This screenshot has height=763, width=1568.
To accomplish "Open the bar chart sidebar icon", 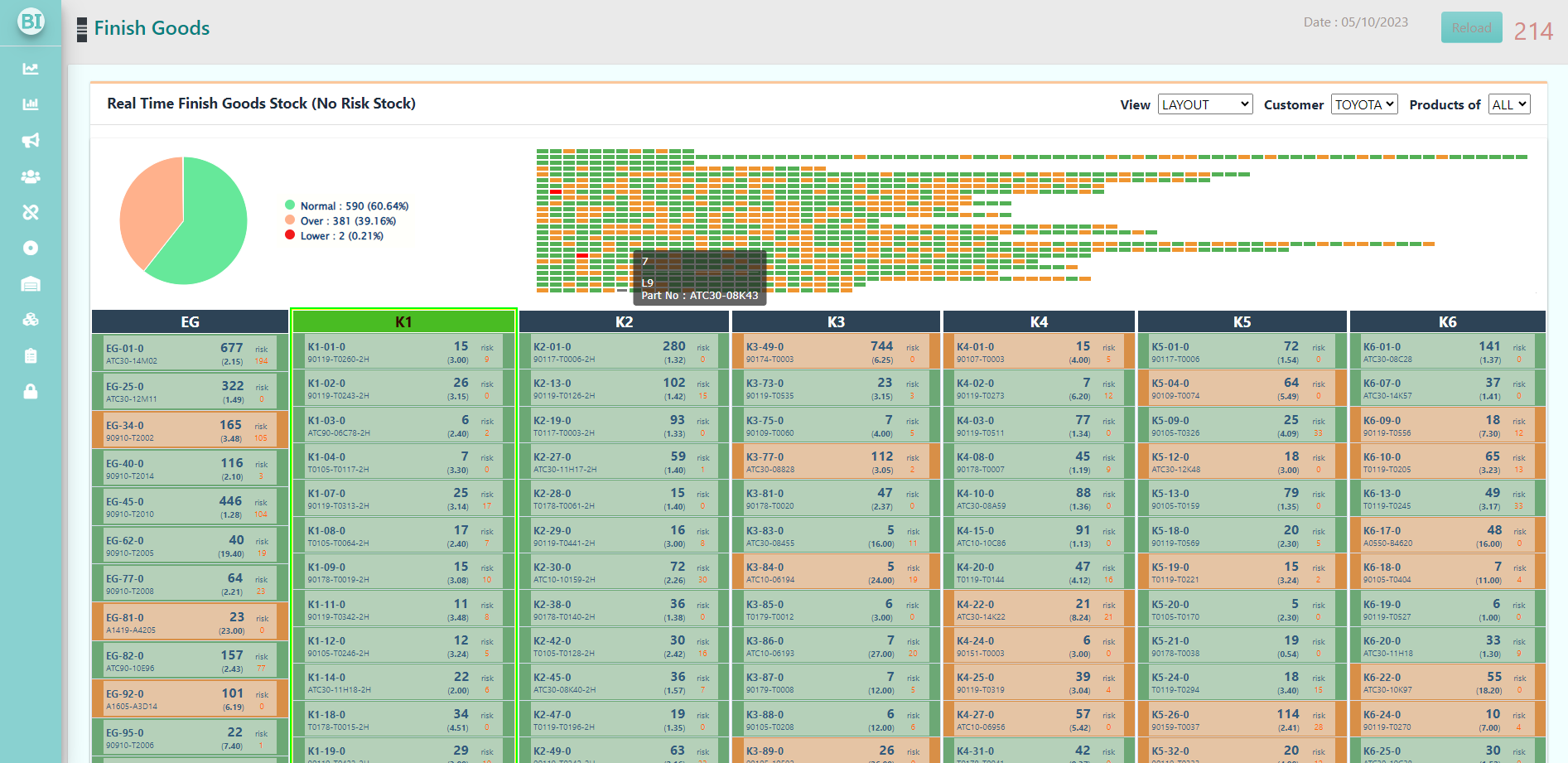I will pyautogui.click(x=31, y=104).
